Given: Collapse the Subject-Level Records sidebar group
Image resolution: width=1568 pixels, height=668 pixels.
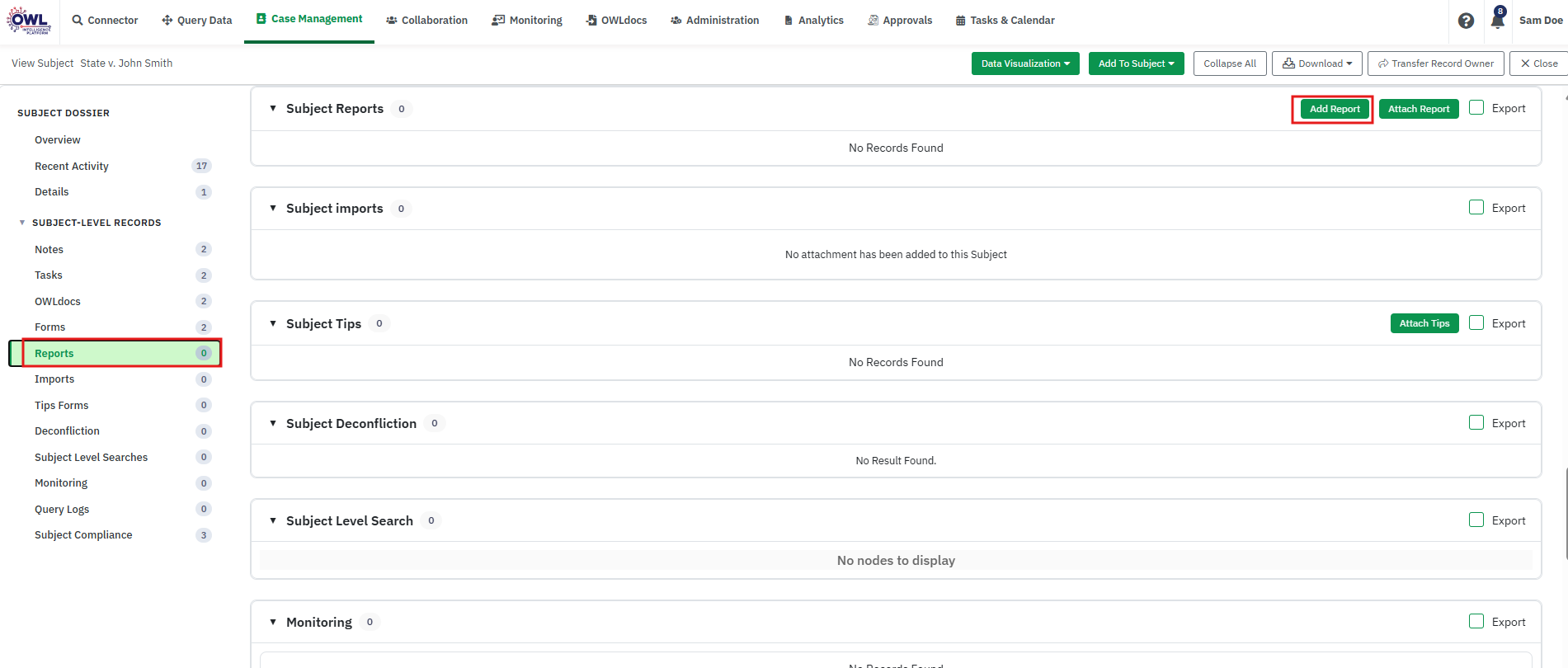Looking at the screenshot, I should pos(22,223).
